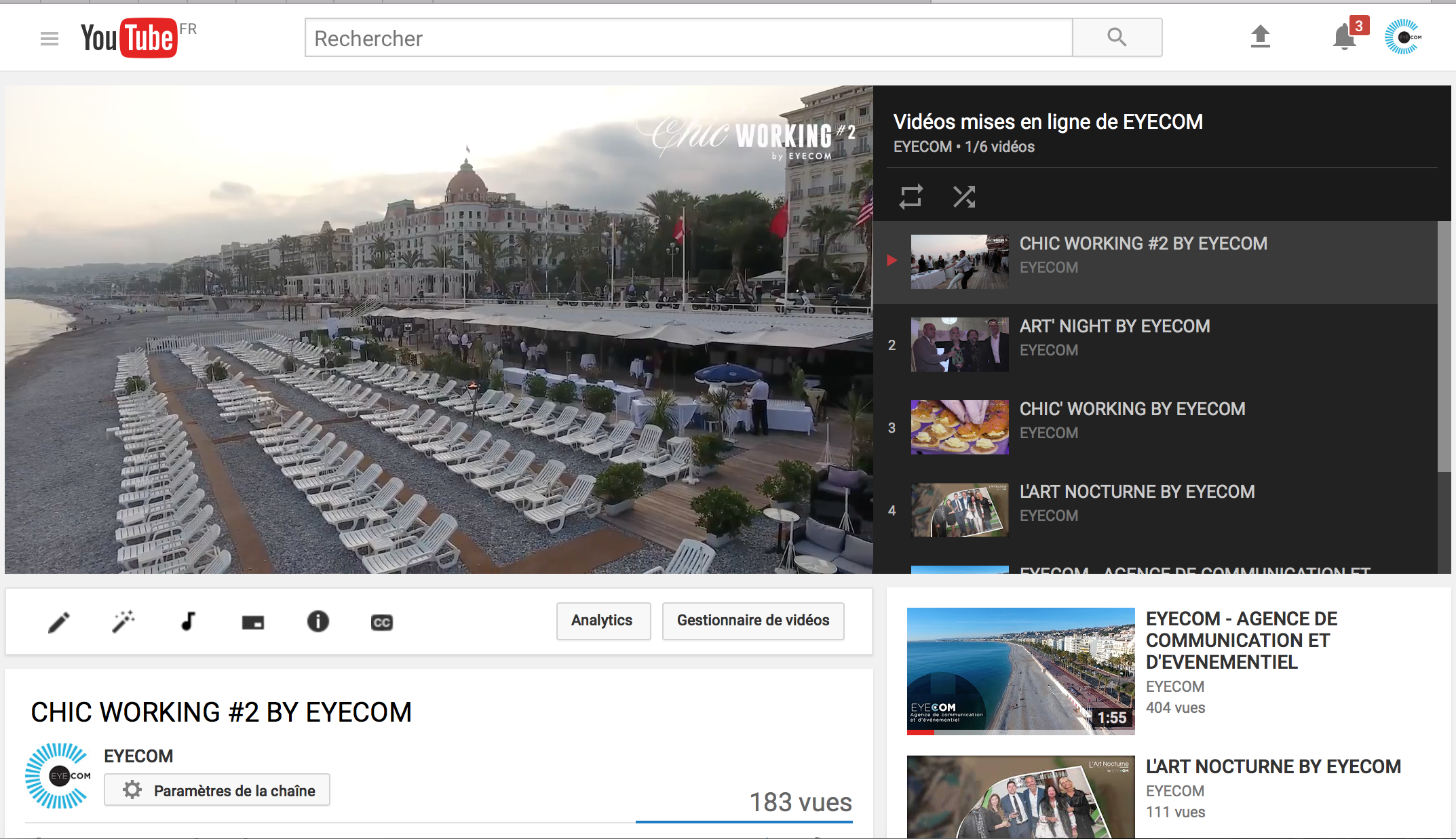
Task: Open the magic wand enhancements tool
Action: [x=123, y=621]
